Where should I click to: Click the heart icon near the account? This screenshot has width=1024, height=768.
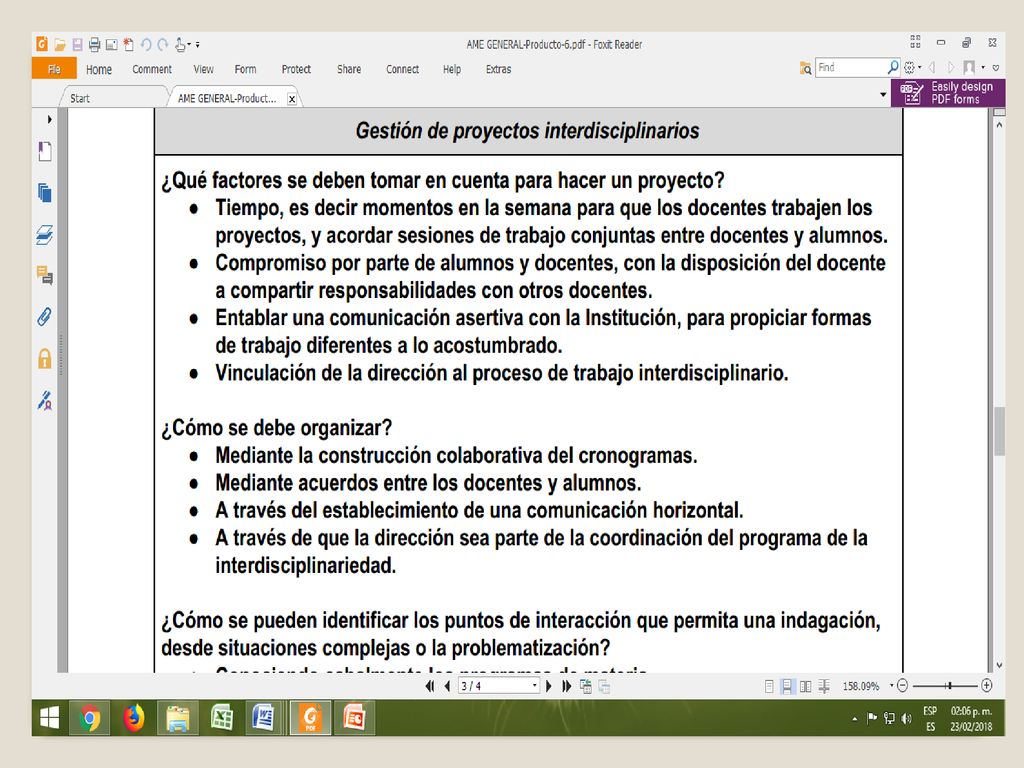tap(996, 68)
